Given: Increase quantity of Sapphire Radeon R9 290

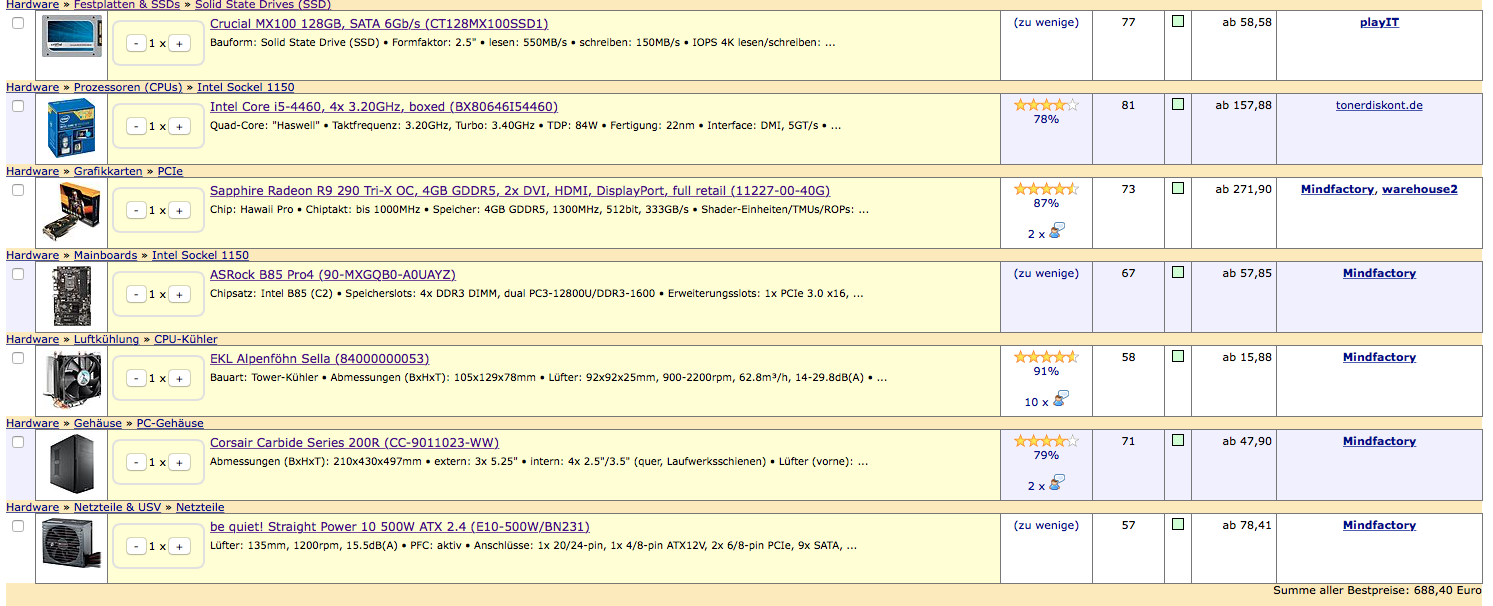Looking at the screenshot, I should [x=179, y=211].
